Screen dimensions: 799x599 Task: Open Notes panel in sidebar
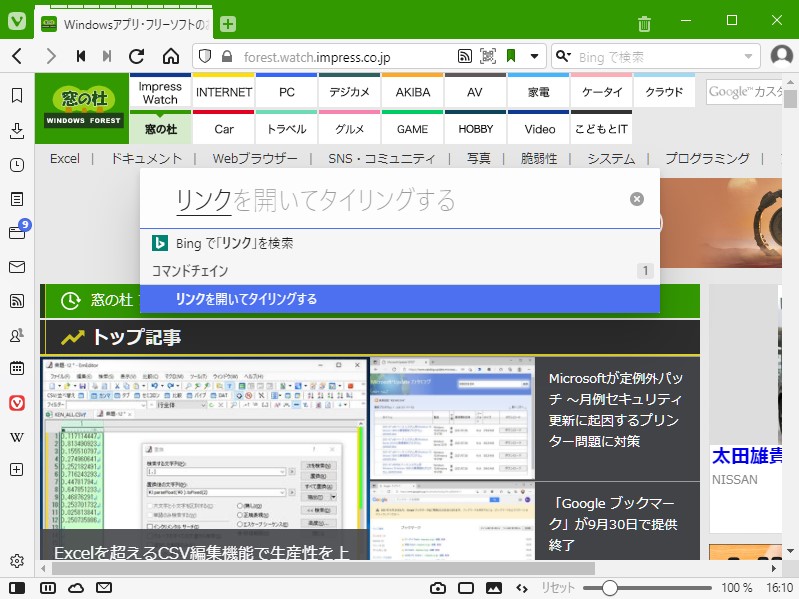[x=17, y=199]
